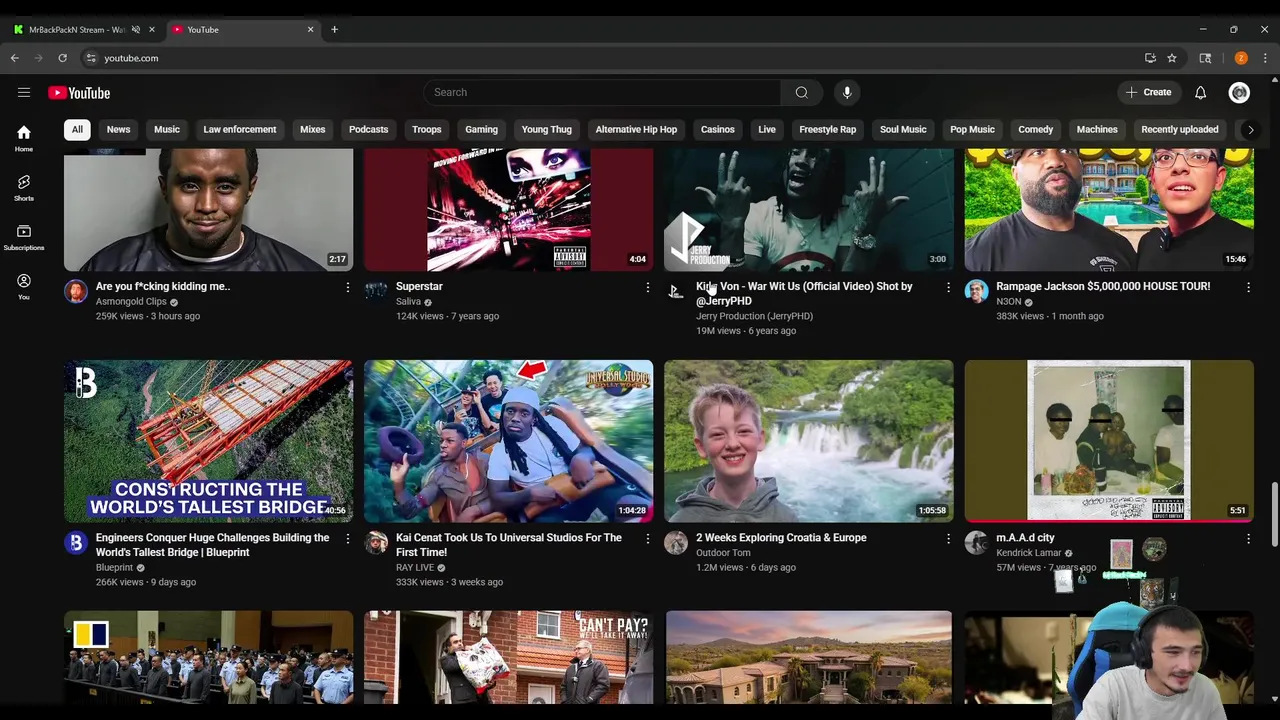The image size is (1280, 720).
Task: Open the You section in the sidebar
Action: [24, 286]
